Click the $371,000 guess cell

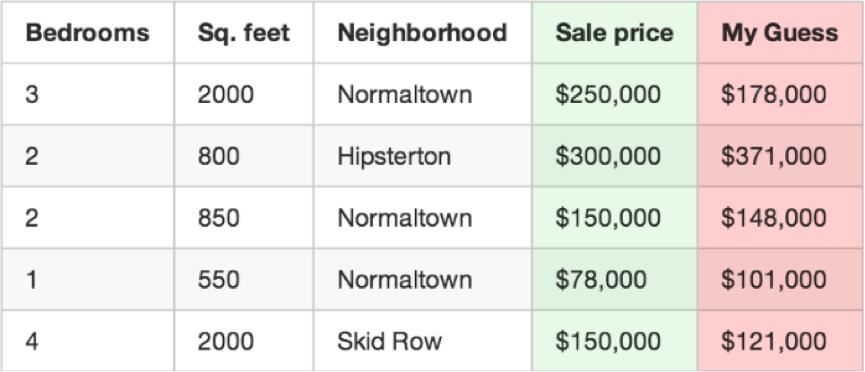pyautogui.click(x=780, y=156)
